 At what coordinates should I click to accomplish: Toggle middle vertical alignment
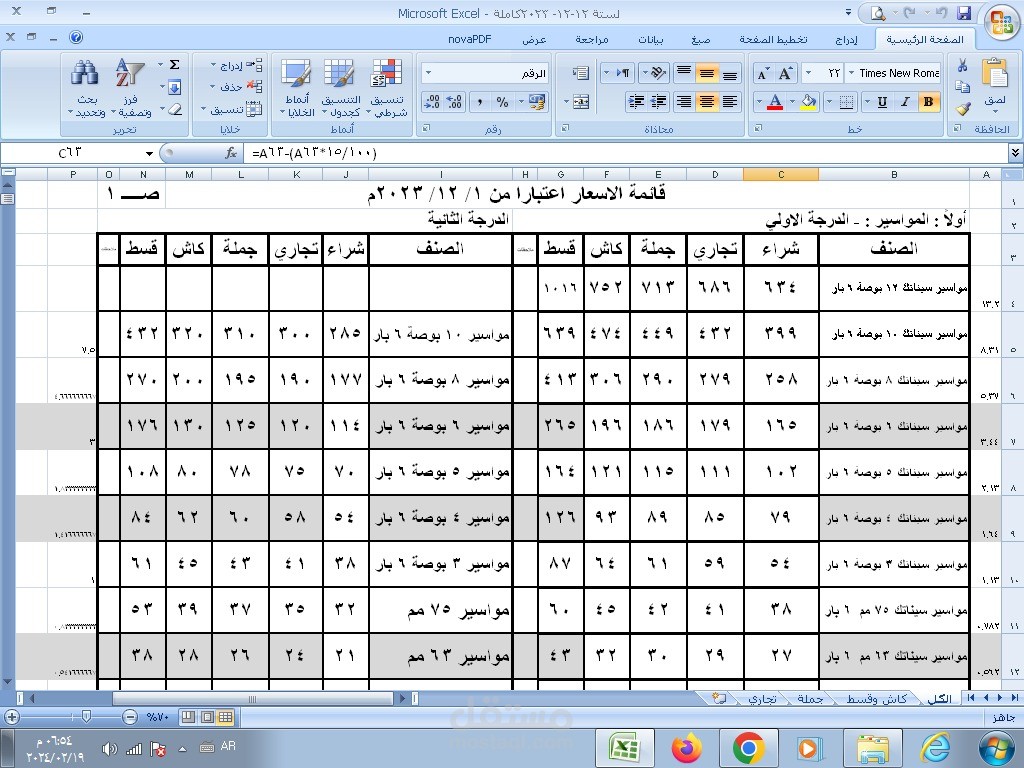point(707,73)
